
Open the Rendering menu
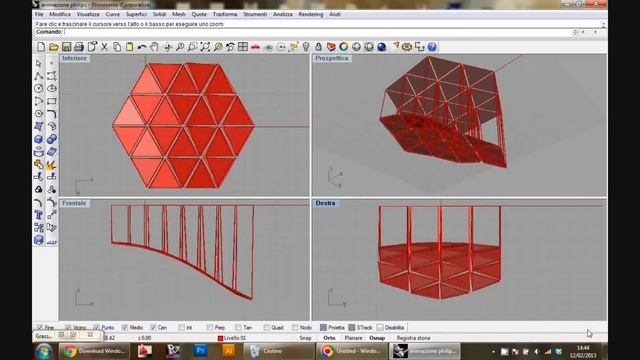[x=311, y=14]
